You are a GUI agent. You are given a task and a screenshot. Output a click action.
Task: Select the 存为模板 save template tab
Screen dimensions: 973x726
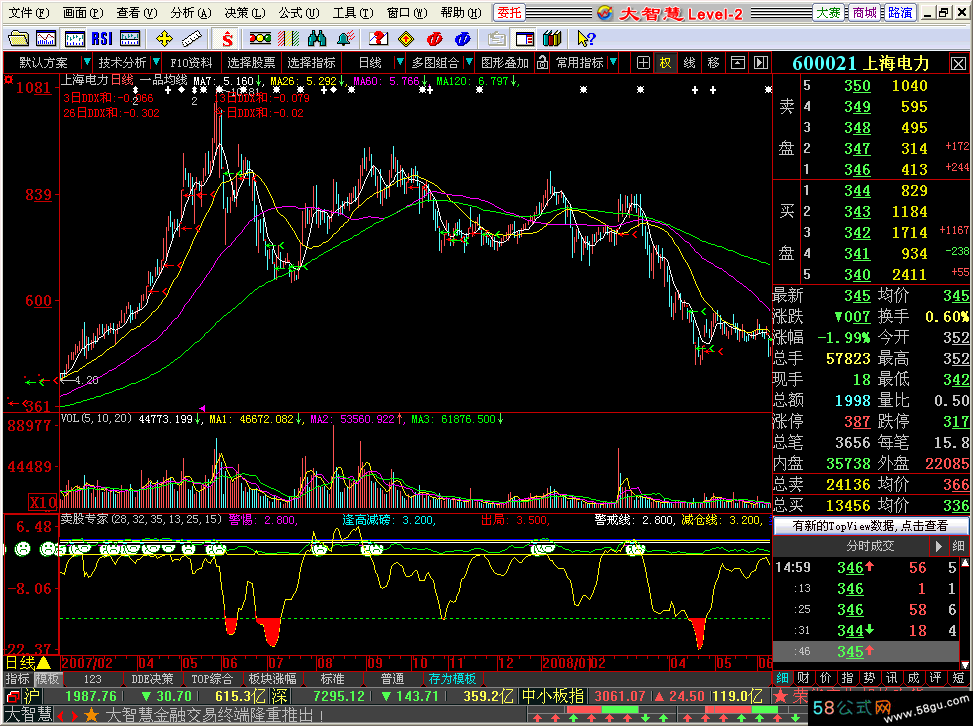point(452,679)
